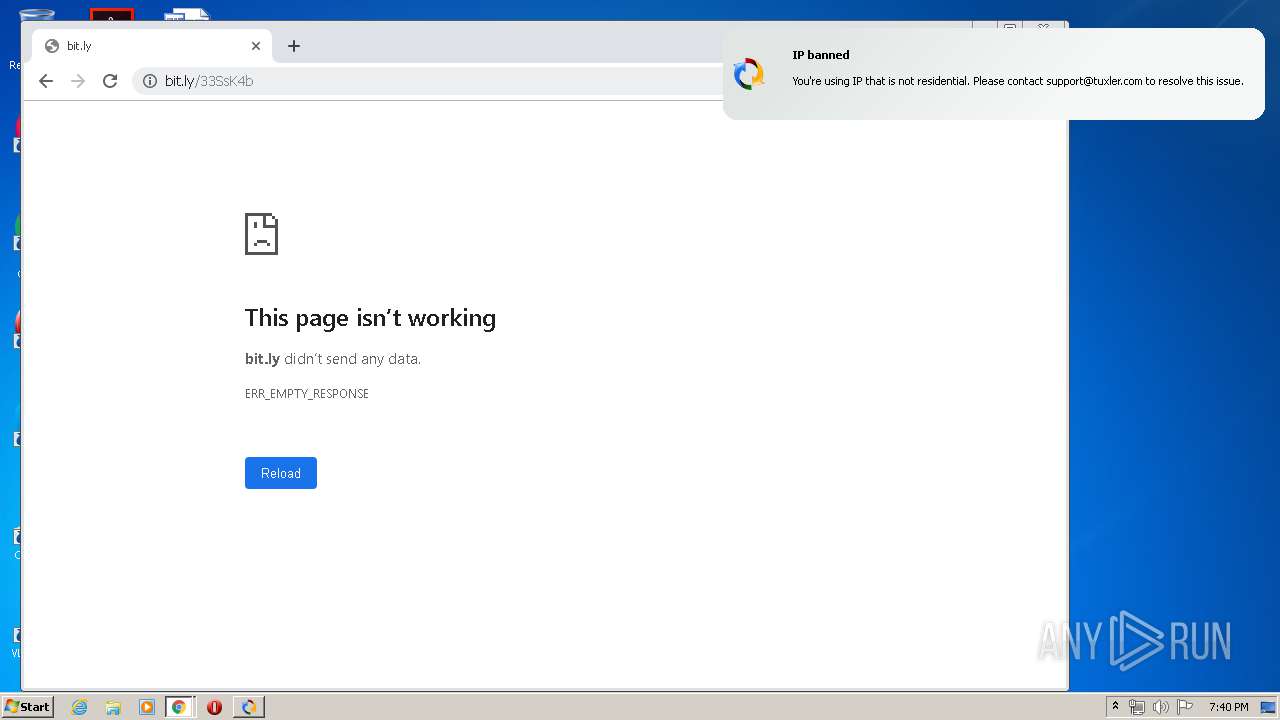Switch to the Tuxler app in the taskbar
Viewport: 1280px width, 720px height.
(249, 707)
